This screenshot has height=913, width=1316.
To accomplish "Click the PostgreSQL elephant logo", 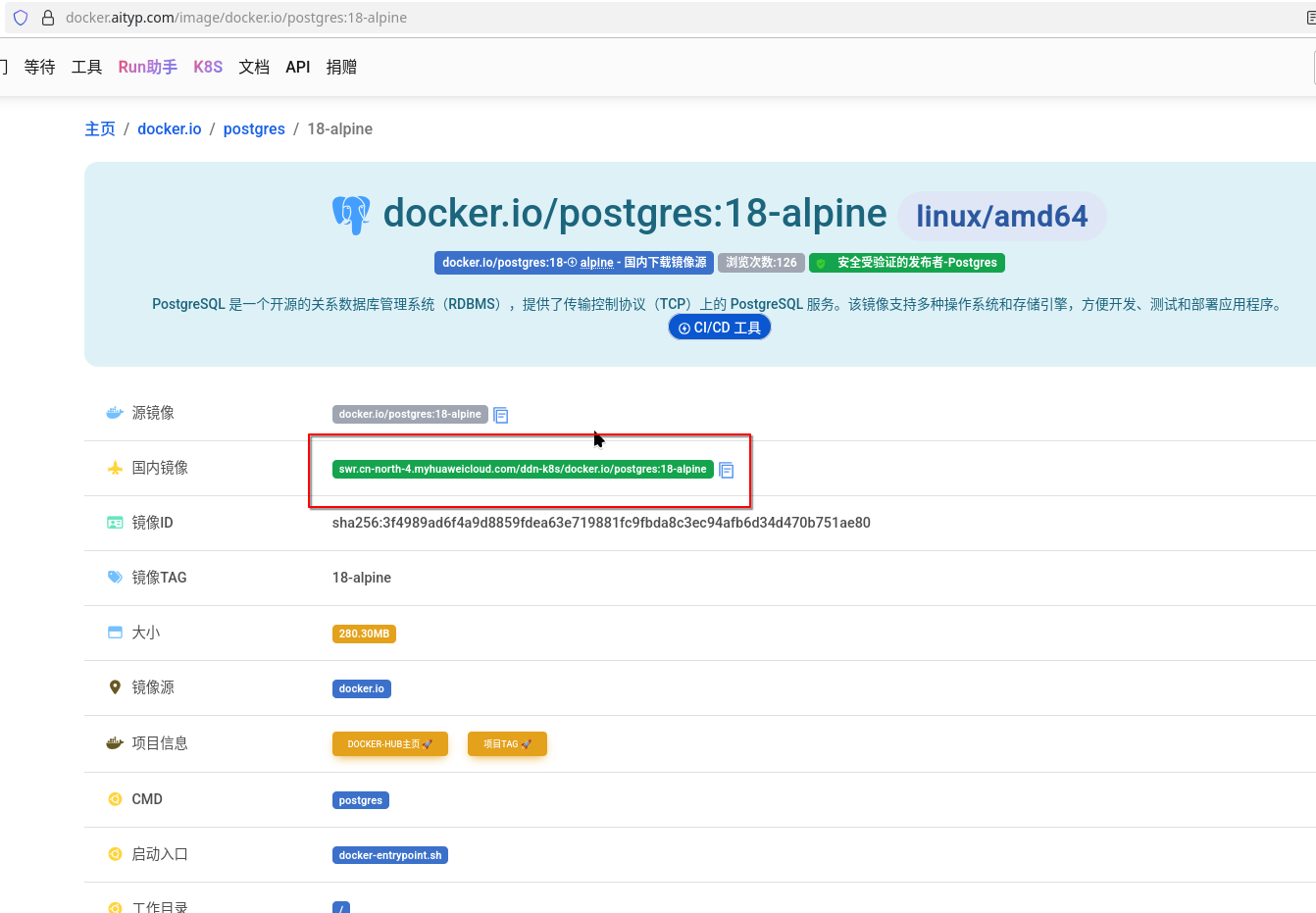I will (351, 215).
